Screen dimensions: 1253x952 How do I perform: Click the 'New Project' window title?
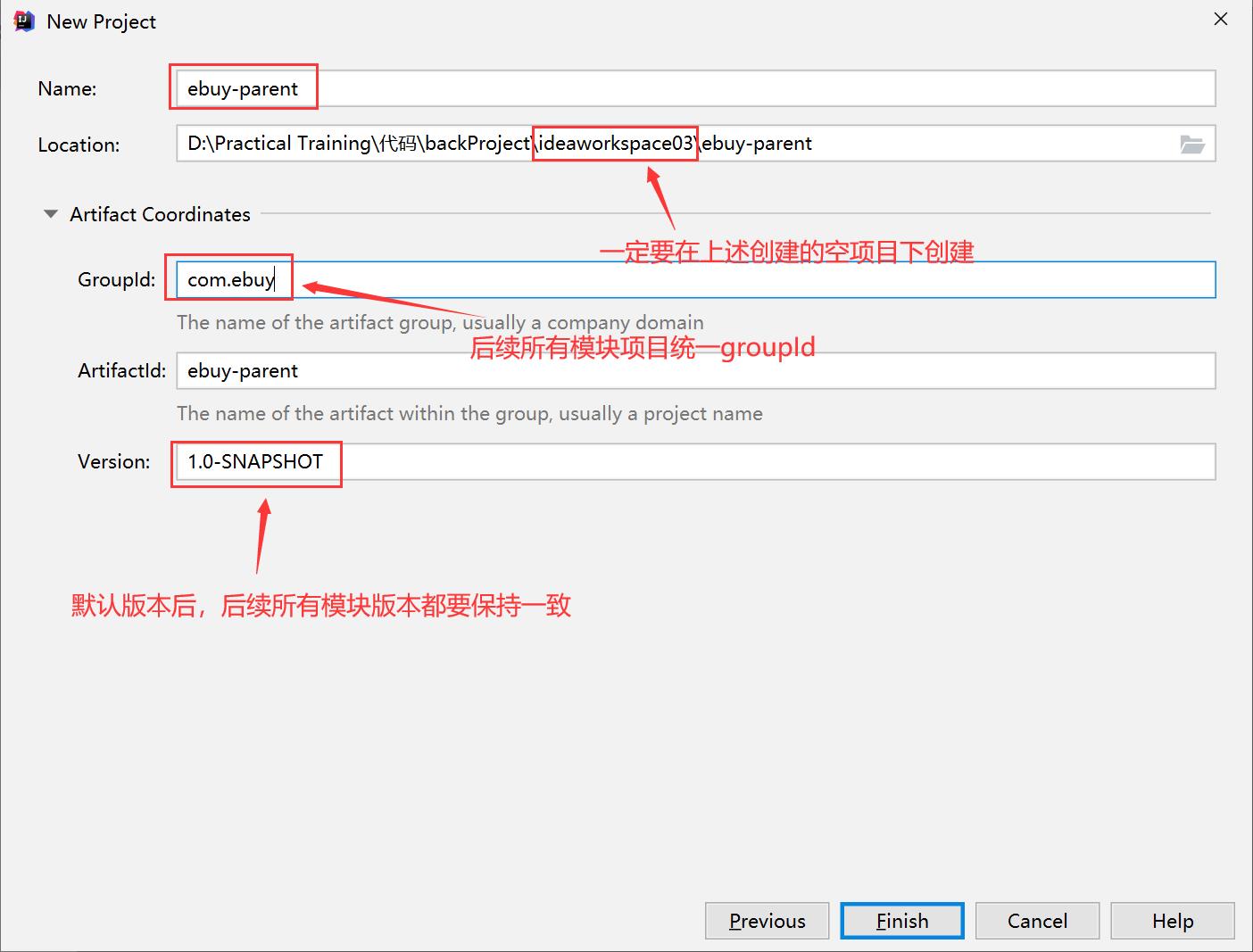coord(102,21)
